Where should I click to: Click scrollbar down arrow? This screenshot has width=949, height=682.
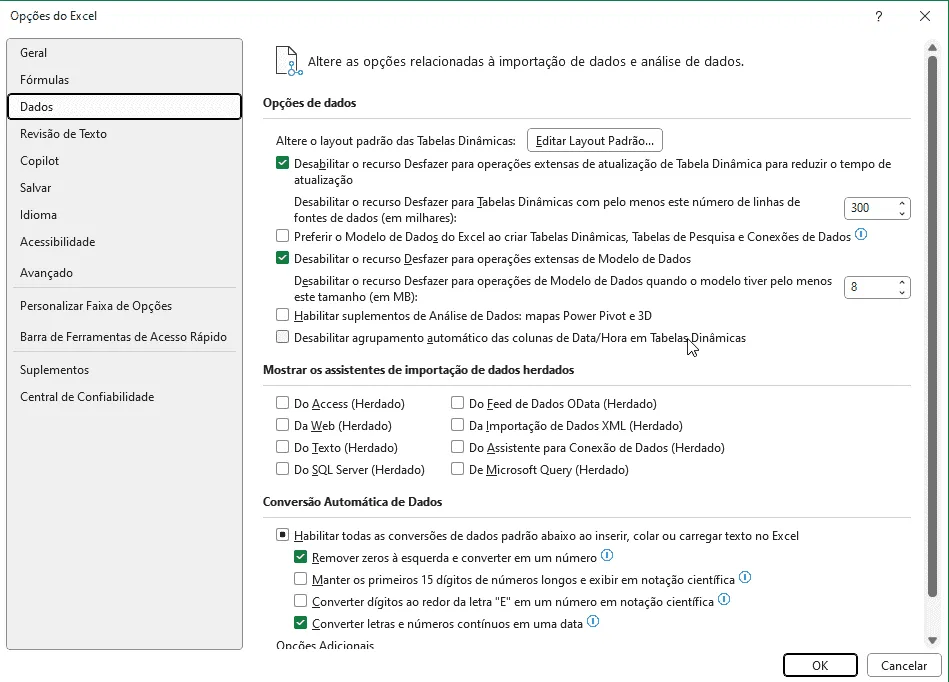tap(932, 640)
